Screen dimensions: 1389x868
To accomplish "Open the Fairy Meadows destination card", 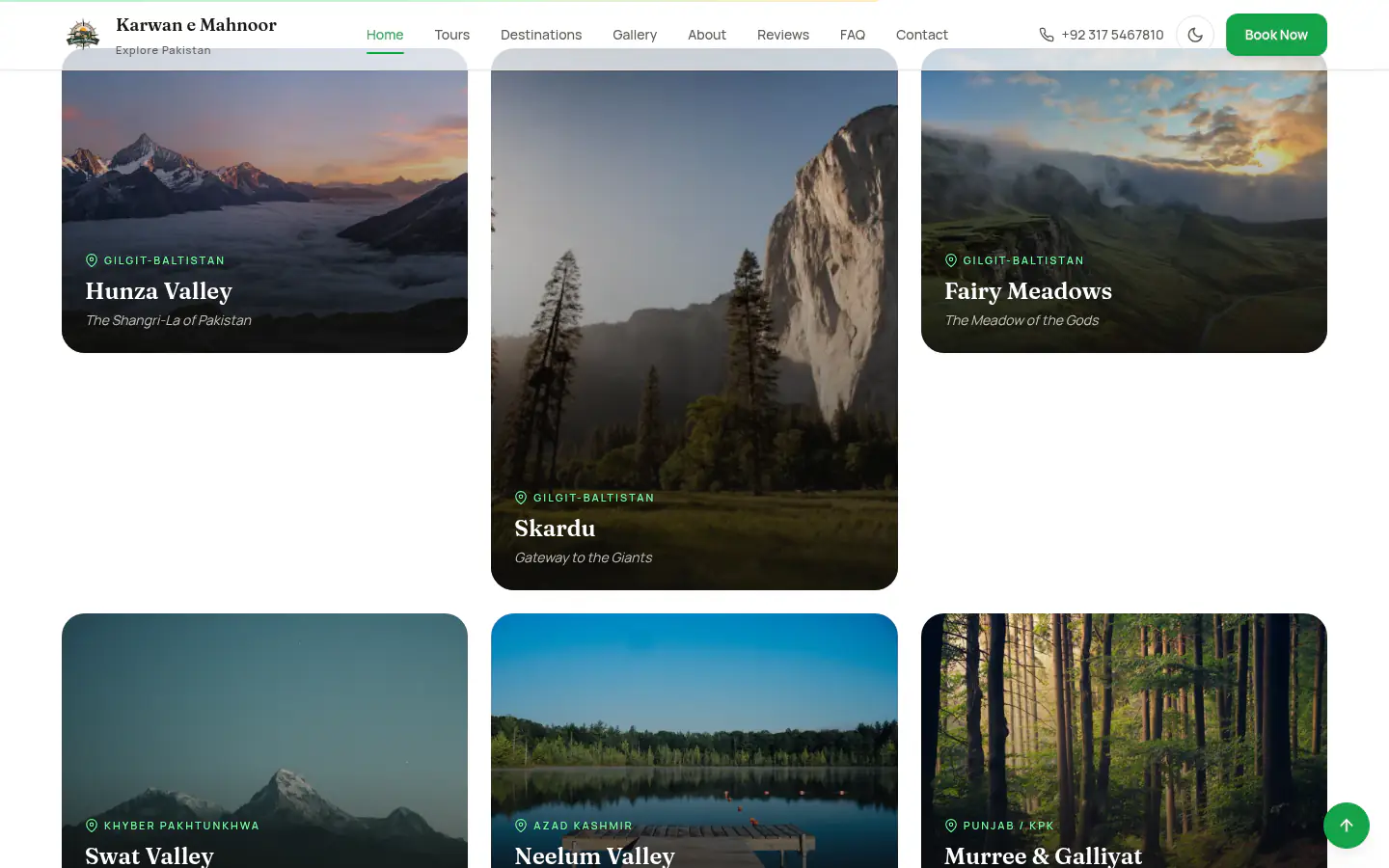I will [1124, 201].
